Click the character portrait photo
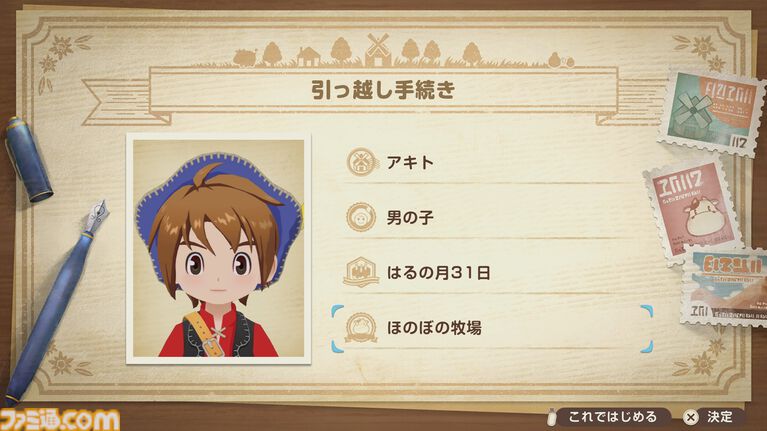The image size is (767, 431). coord(219,249)
